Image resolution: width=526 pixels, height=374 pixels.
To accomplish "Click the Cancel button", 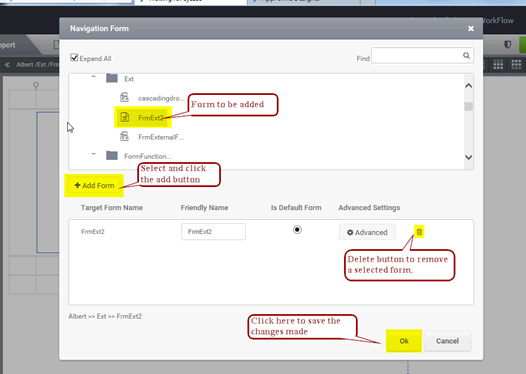I will pyautogui.click(x=447, y=341).
